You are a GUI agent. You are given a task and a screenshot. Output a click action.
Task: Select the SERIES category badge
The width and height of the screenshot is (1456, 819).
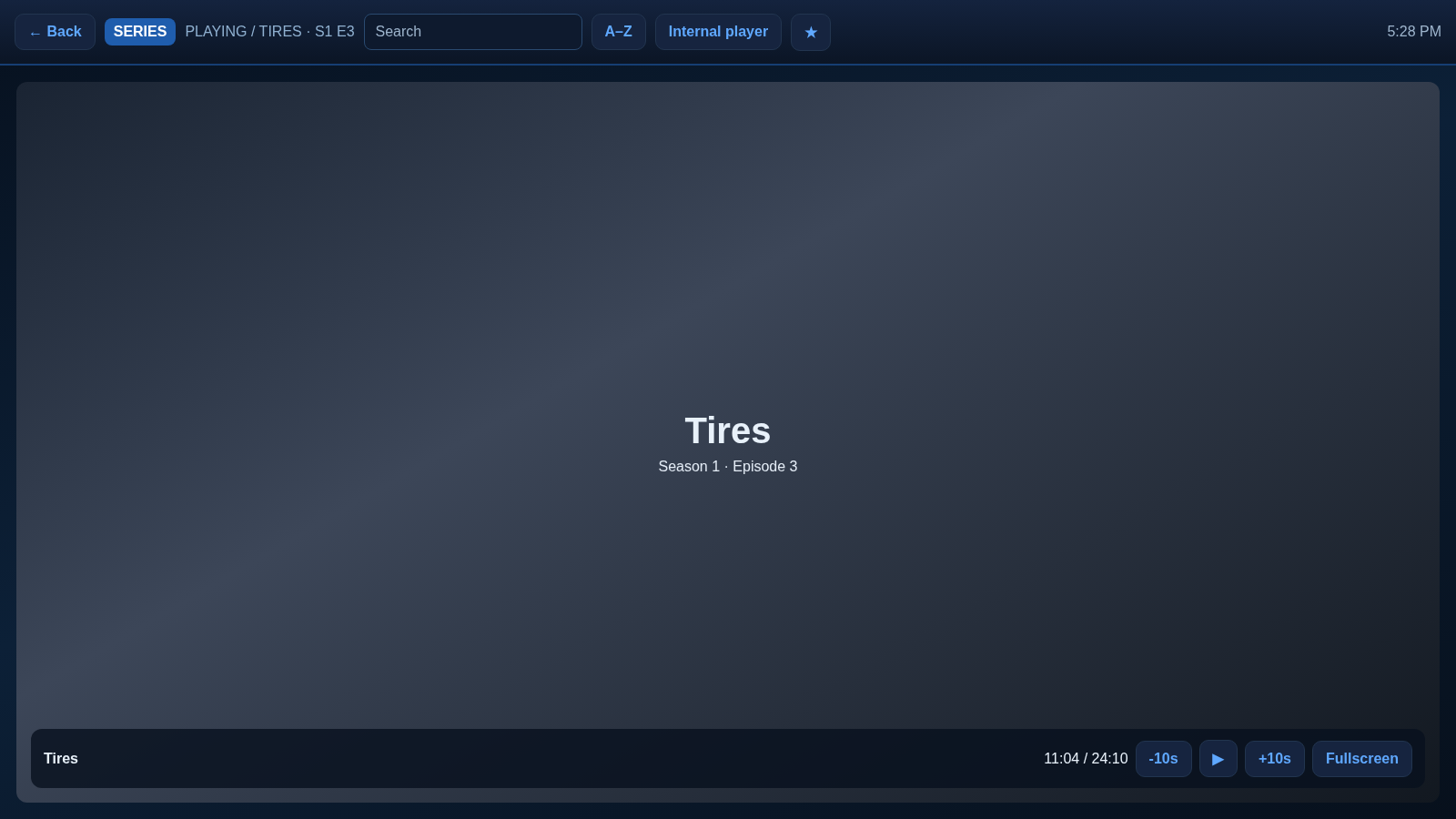tap(140, 32)
